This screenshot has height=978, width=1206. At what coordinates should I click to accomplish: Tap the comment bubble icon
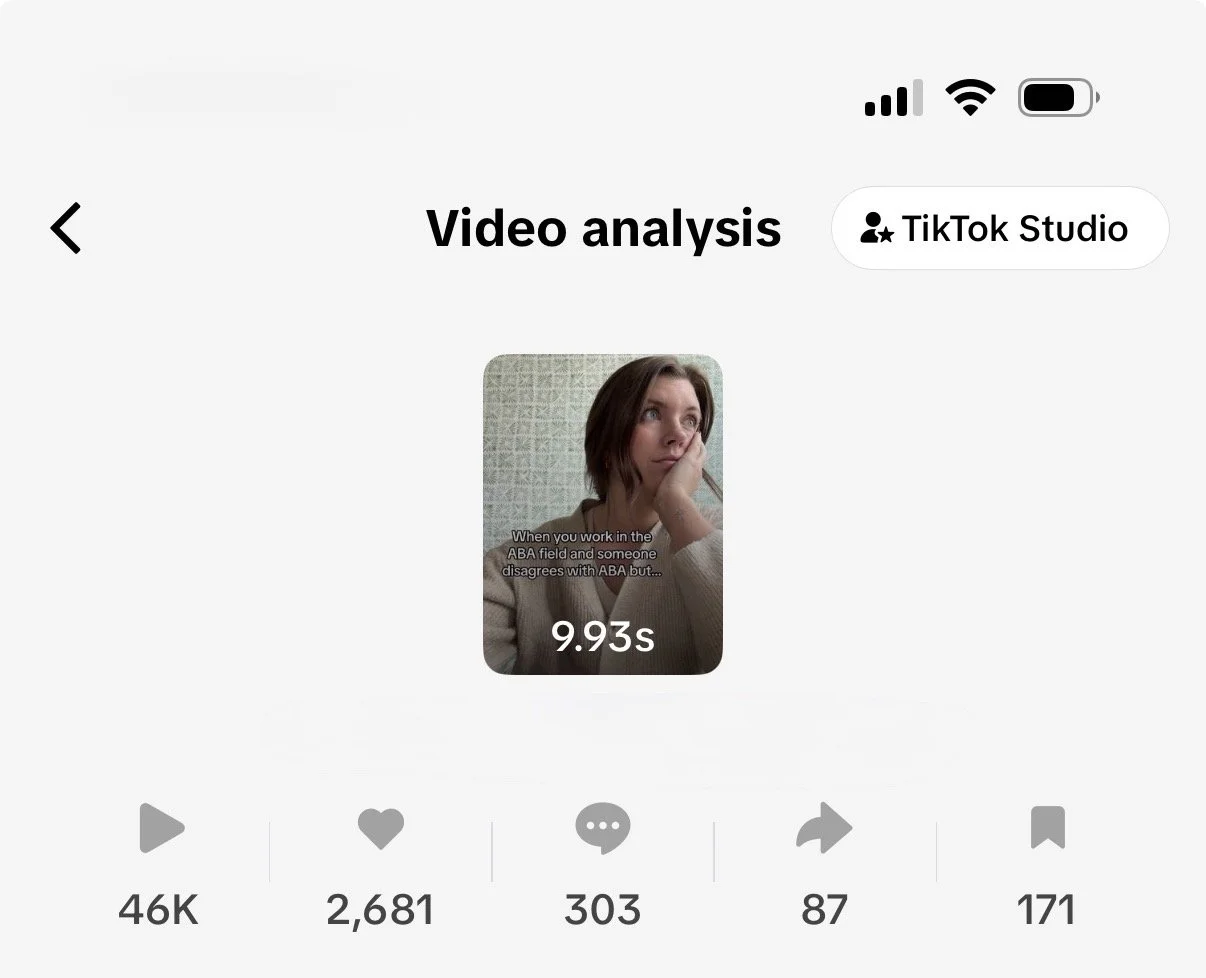point(603,829)
